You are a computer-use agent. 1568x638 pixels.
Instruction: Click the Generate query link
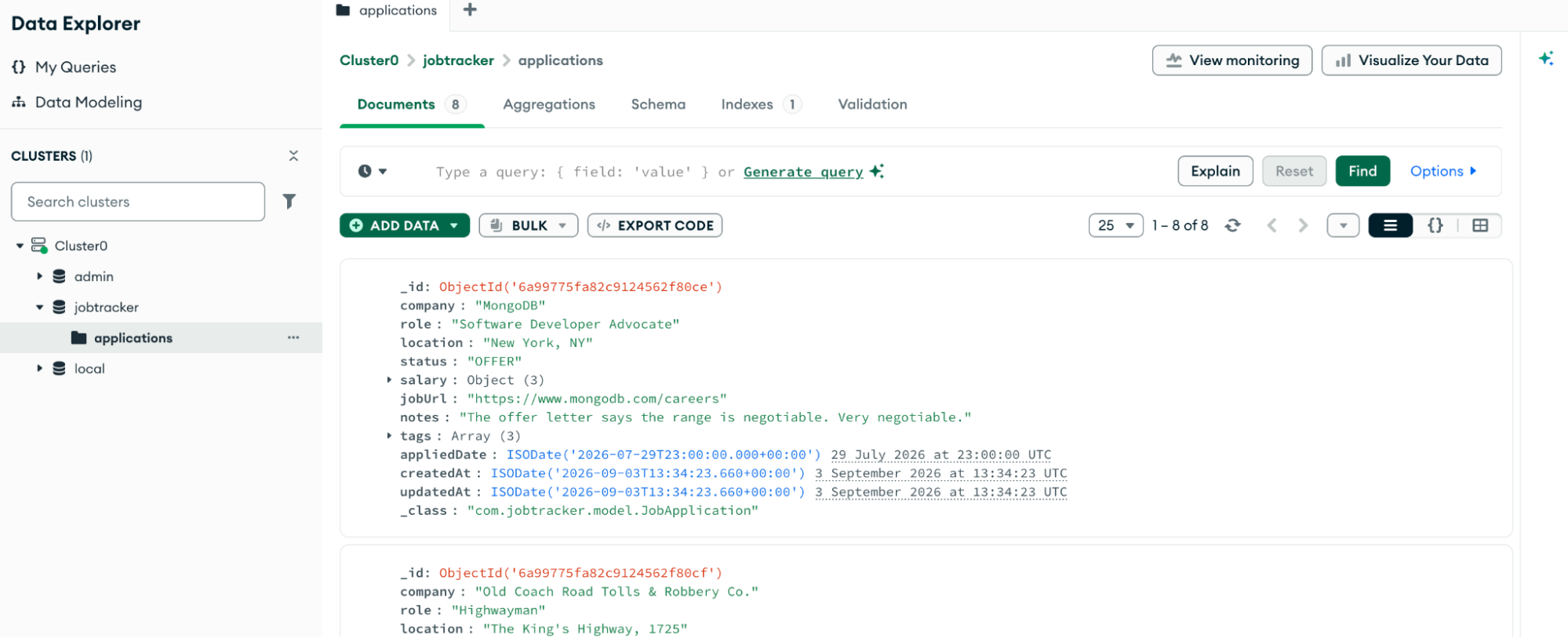pos(803,172)
